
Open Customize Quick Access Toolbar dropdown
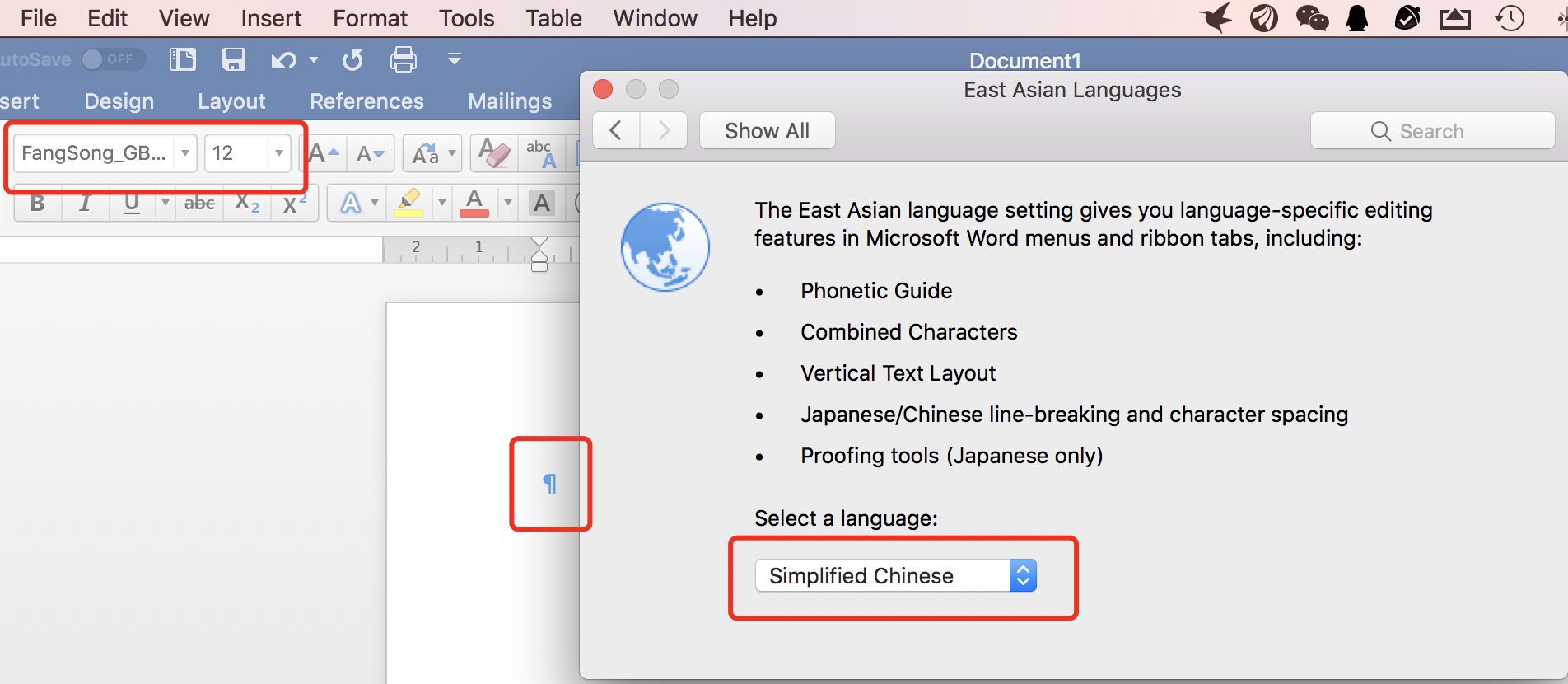(454, 59)
